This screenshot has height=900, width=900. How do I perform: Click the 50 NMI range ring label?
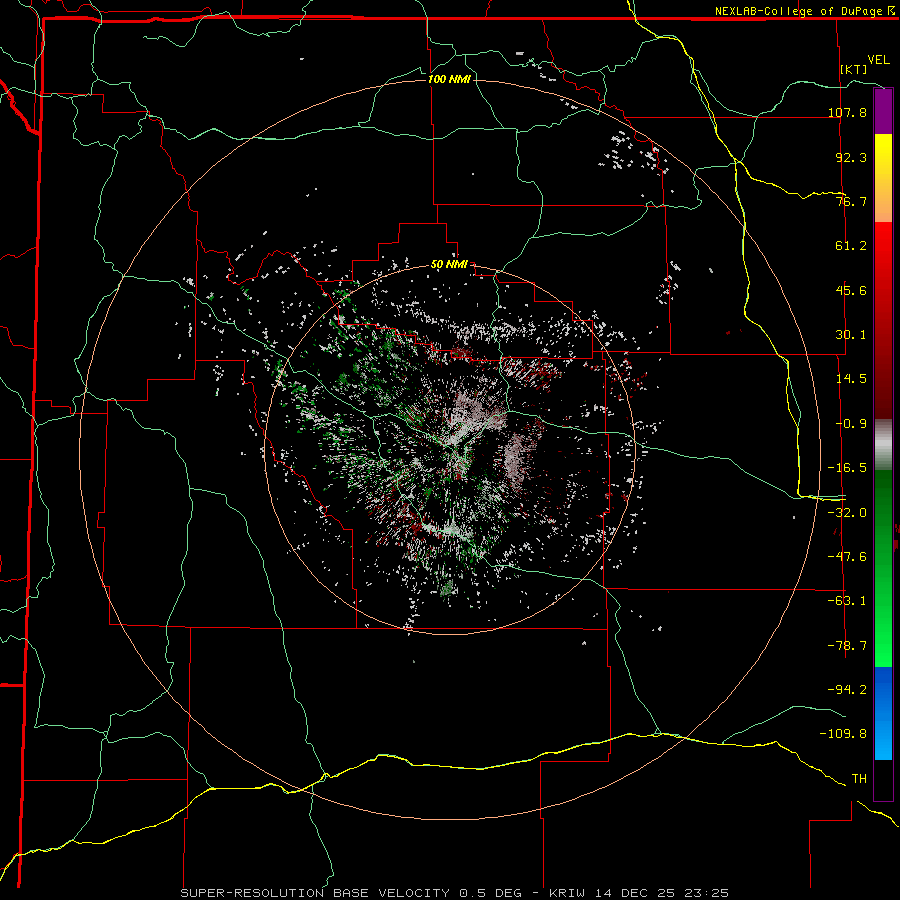(x=449, y=264)
